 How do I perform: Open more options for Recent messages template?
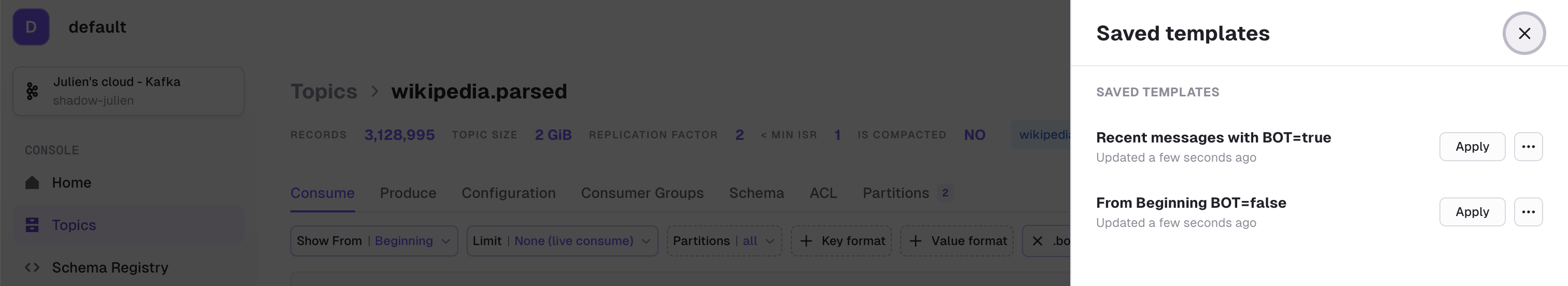(1528, 147)
